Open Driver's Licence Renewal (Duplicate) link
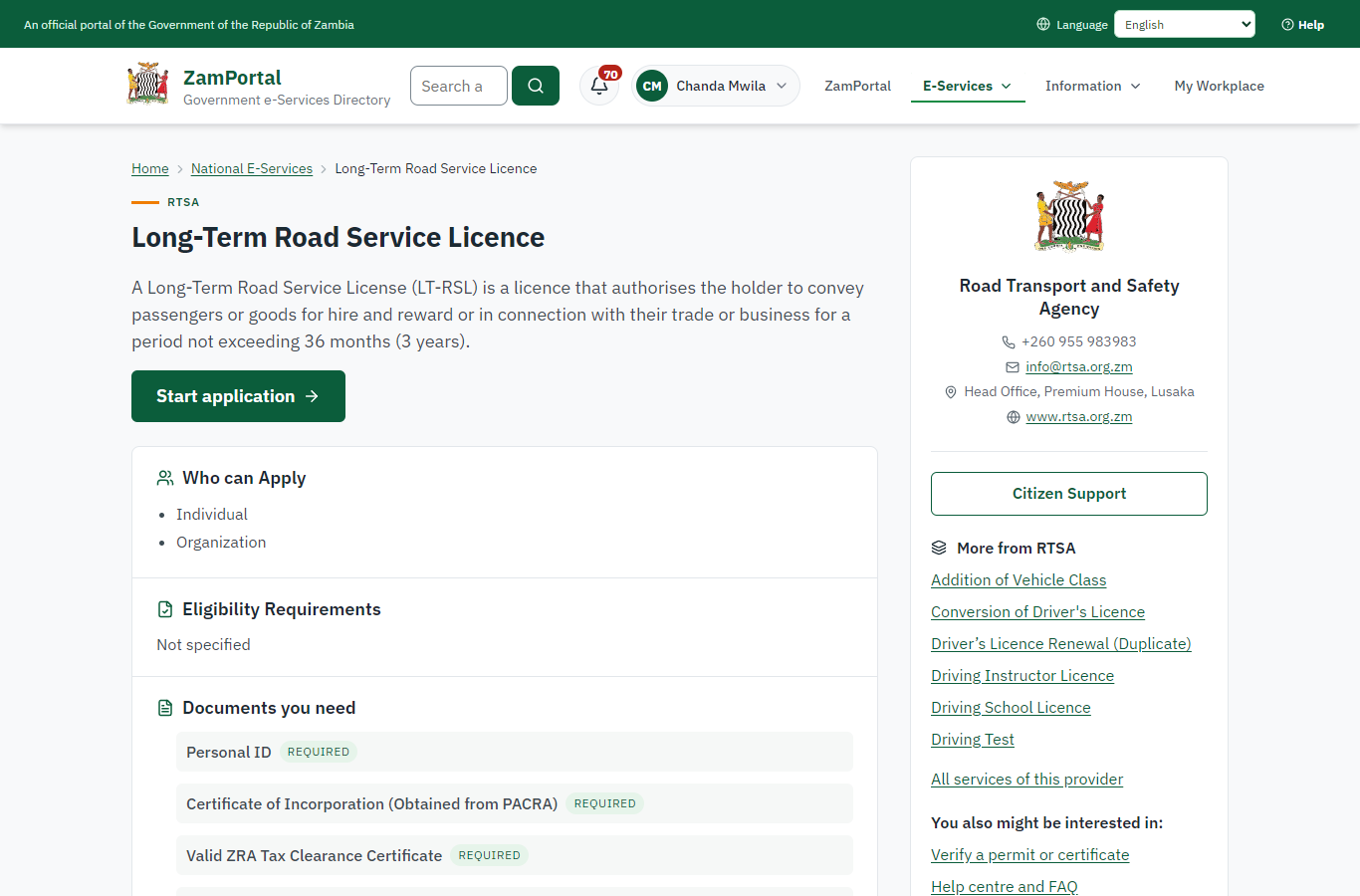The width and height of the screenshot is (1360, 896). point(1061,644)
